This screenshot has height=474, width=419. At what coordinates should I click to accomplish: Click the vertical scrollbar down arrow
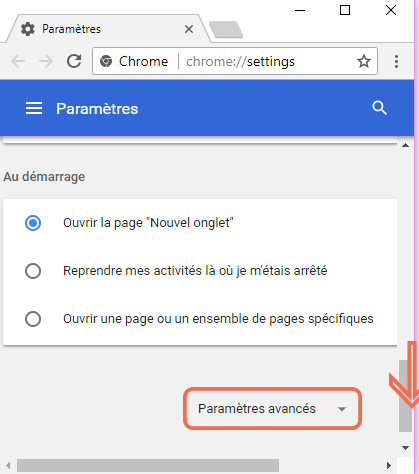coord(405,448)
